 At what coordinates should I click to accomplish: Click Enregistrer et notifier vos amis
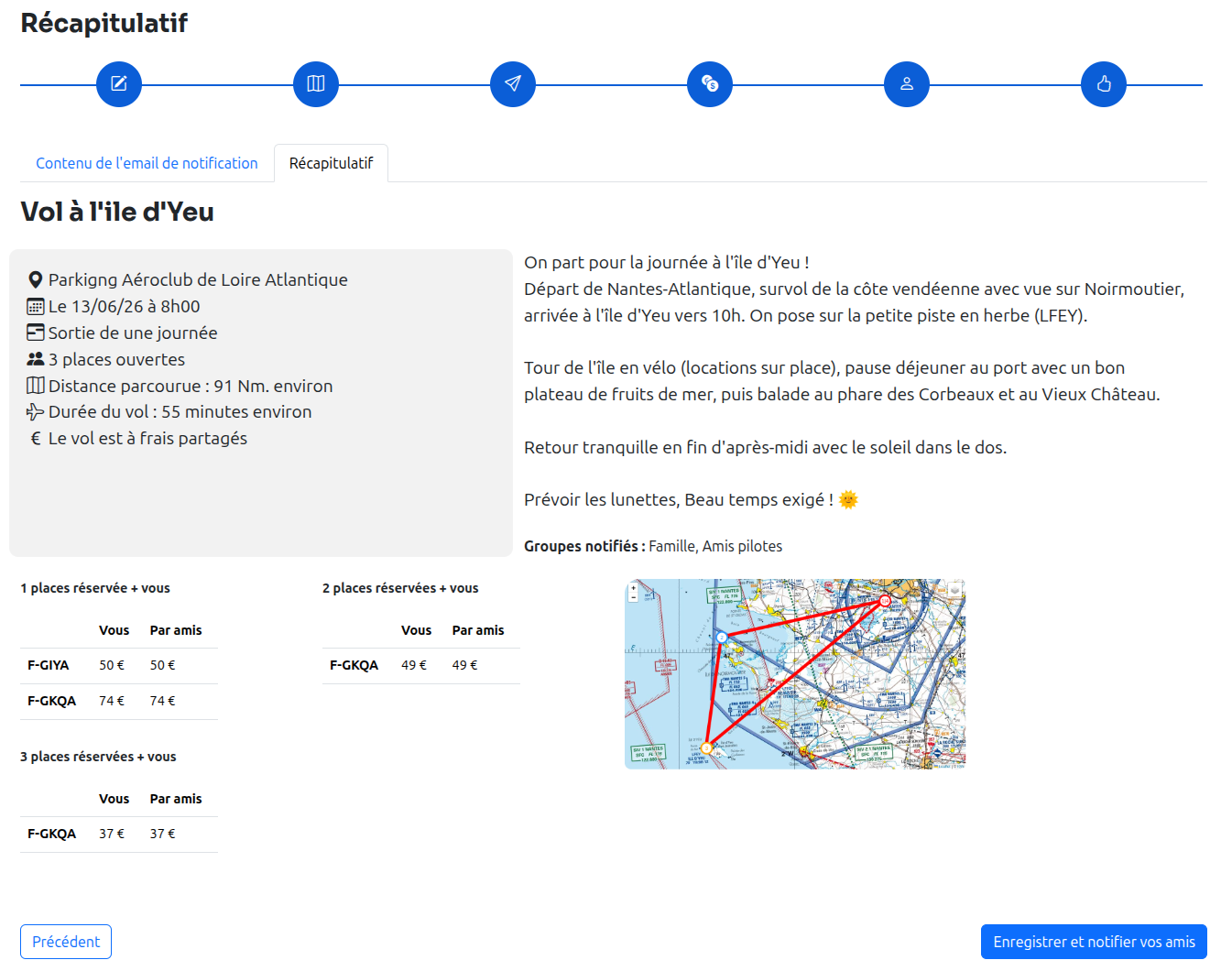pos(1094,942)
